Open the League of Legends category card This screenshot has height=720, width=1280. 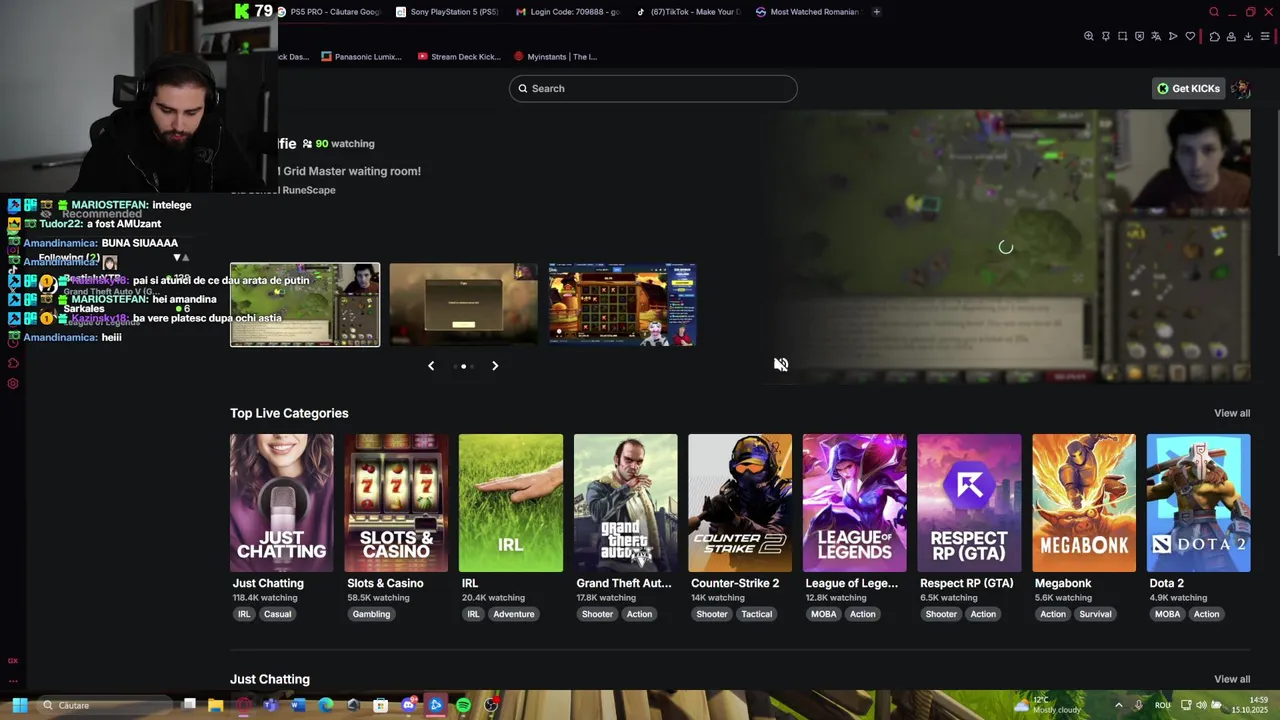pos(855,503)
